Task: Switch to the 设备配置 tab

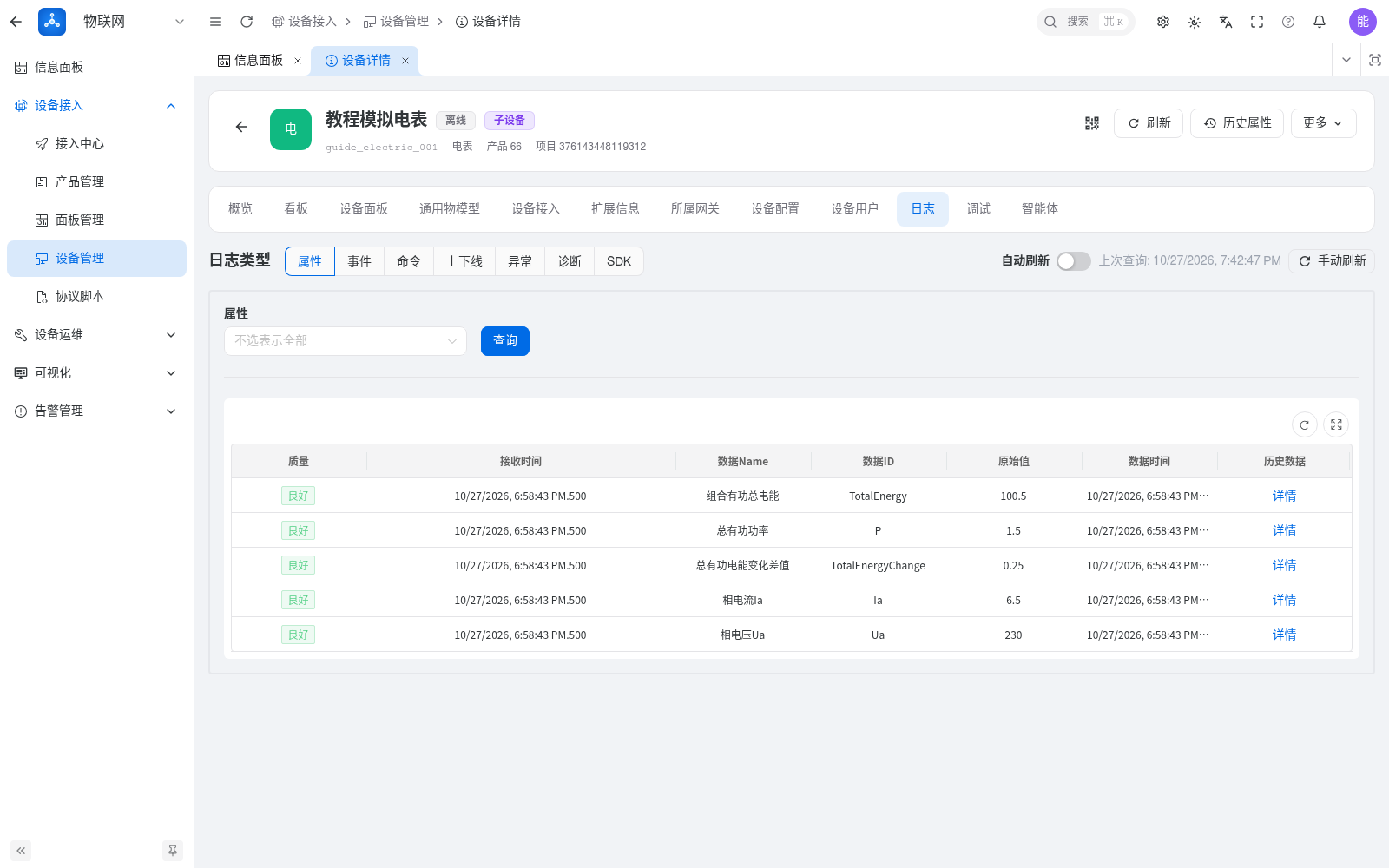Action: tap(775, 209)
